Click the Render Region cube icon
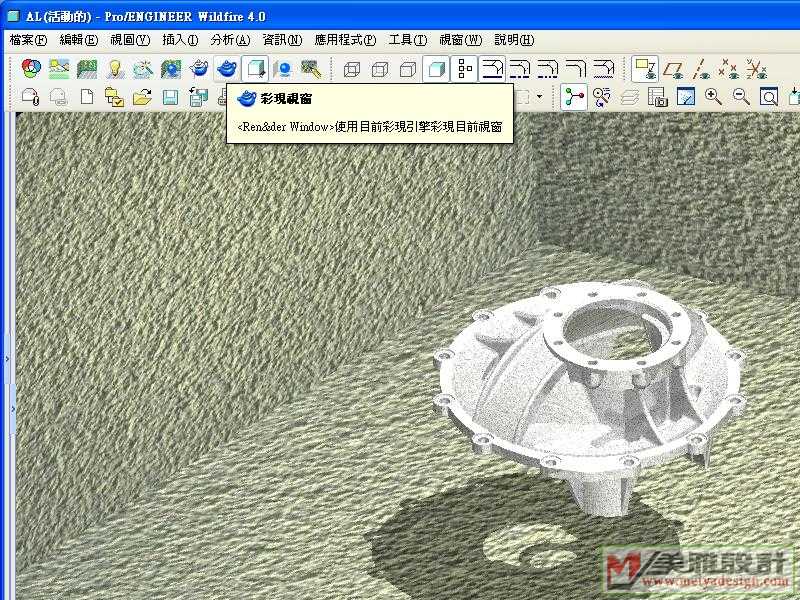Screen dimensions: 800x600 (255, 68)
